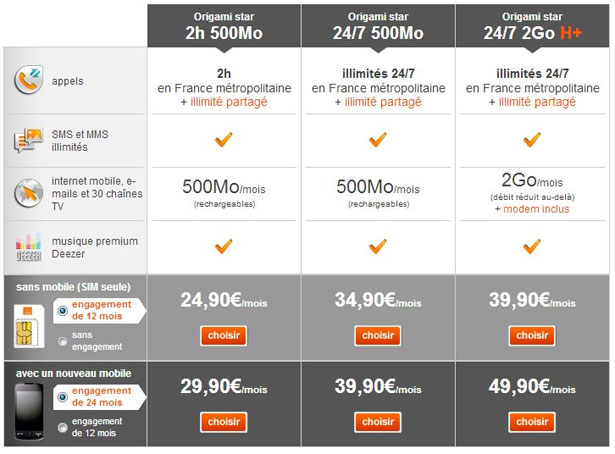
Task: Select new mobile engagement de 12 mois
Action: point(64,427)
